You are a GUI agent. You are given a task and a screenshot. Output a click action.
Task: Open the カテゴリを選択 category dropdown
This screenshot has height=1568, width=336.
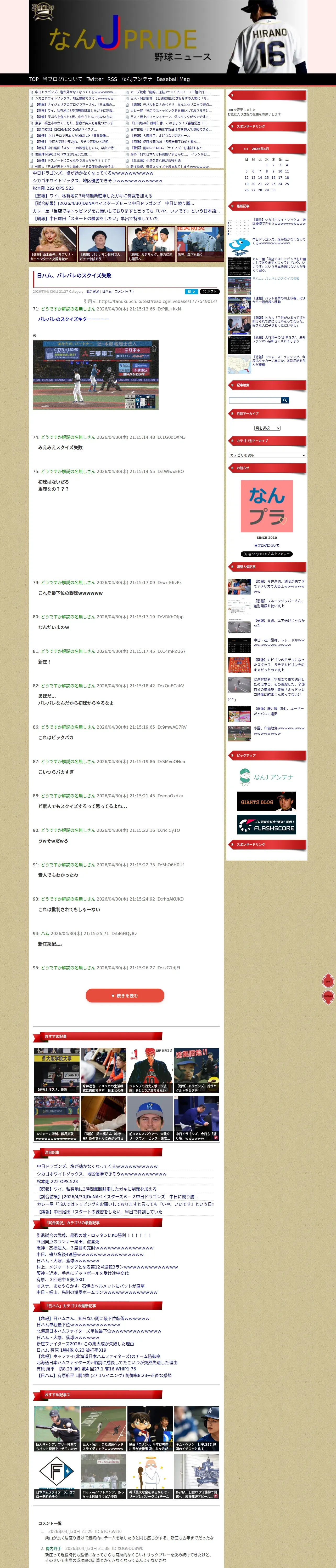click(267, 455)
